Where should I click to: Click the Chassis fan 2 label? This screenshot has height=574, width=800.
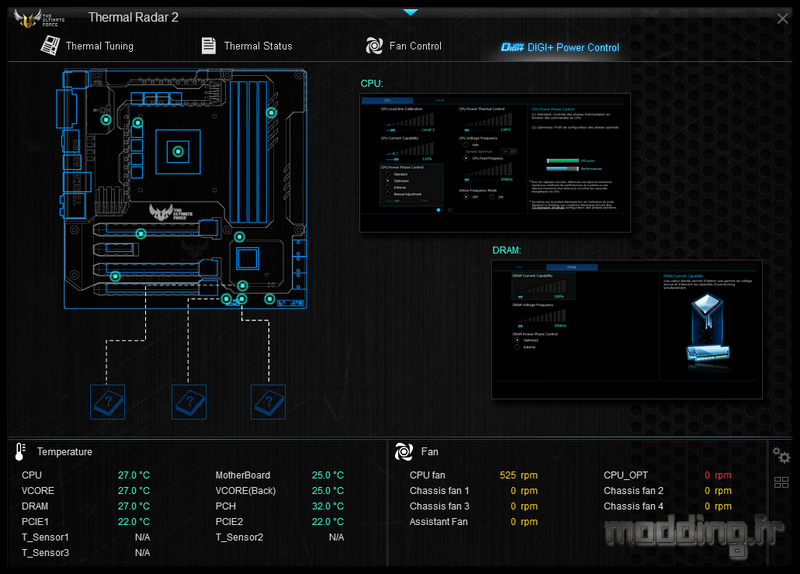(633, 490)
